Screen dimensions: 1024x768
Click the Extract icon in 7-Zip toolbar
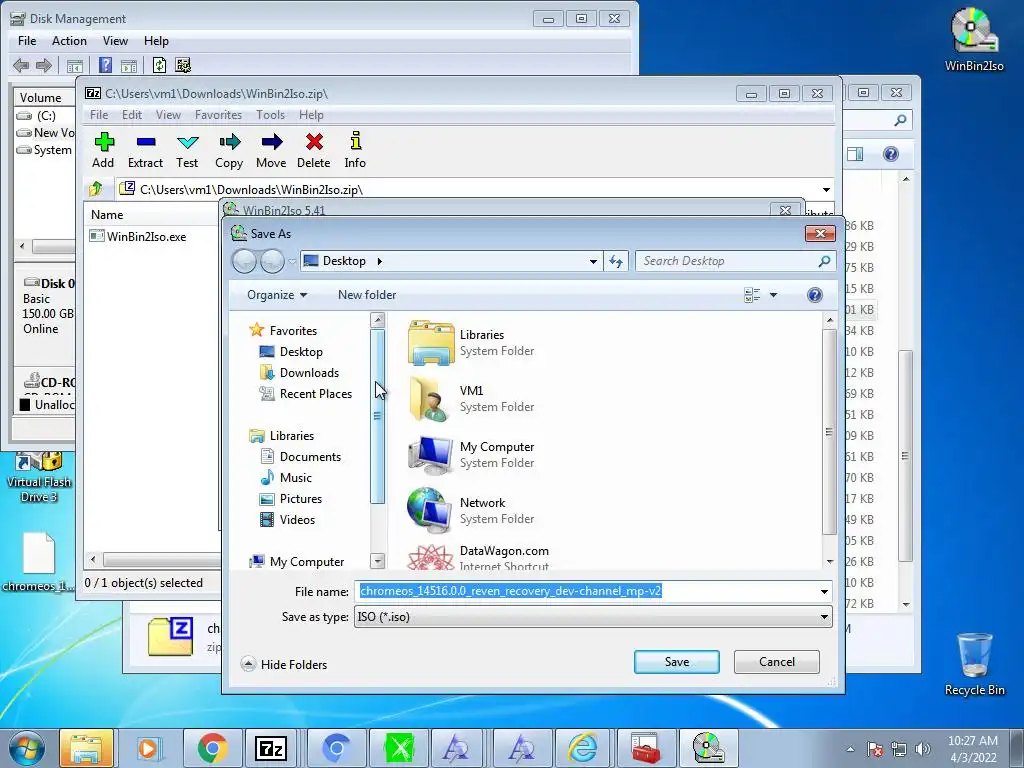146,142
